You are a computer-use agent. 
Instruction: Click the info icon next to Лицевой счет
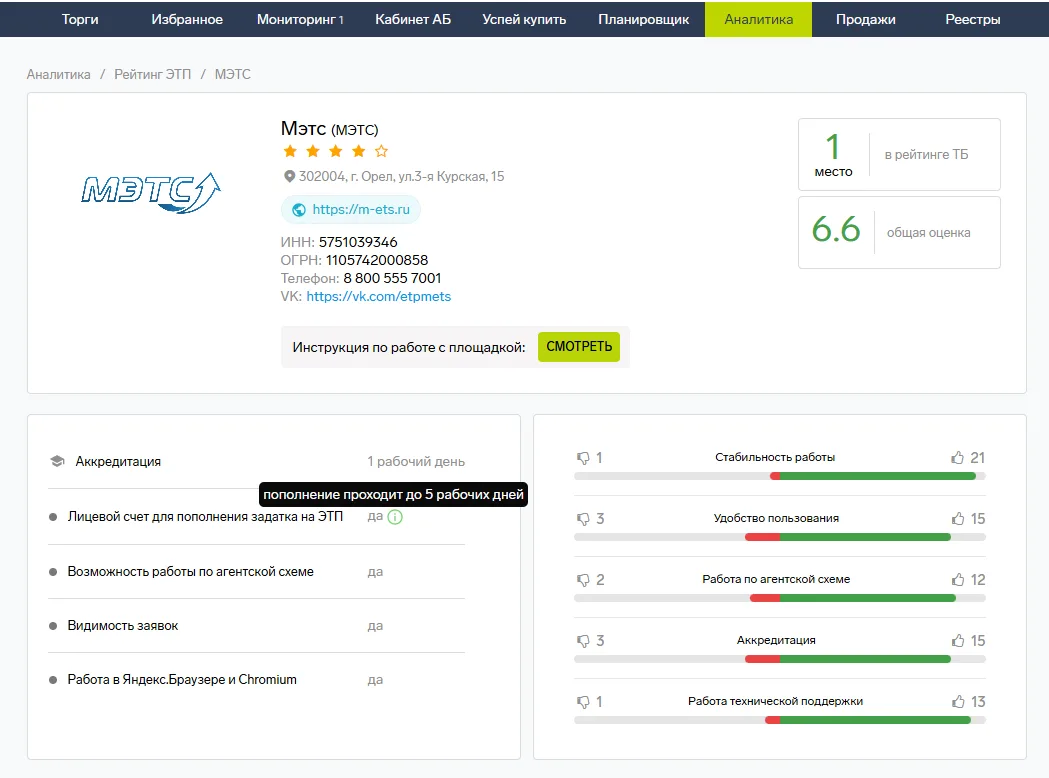tap(395, 517)
